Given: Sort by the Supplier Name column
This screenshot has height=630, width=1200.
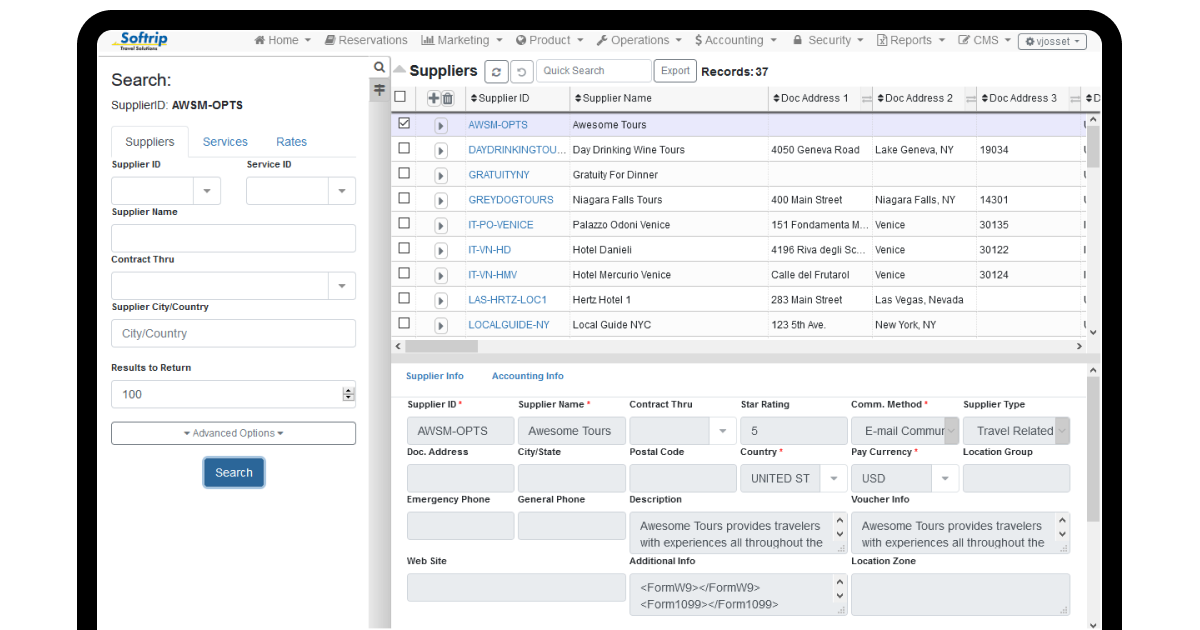Looking at the screenshot, I should coord(613,98).
